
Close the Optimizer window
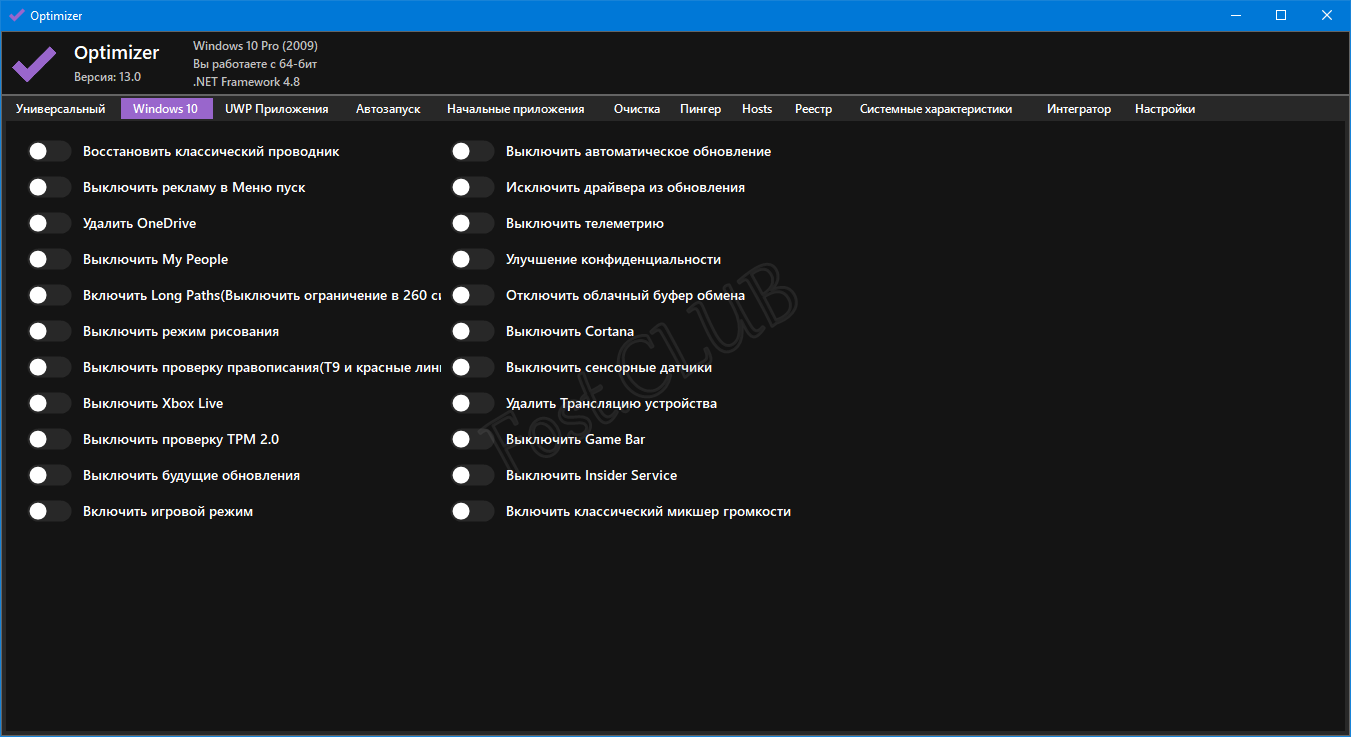click(1327, 15)
